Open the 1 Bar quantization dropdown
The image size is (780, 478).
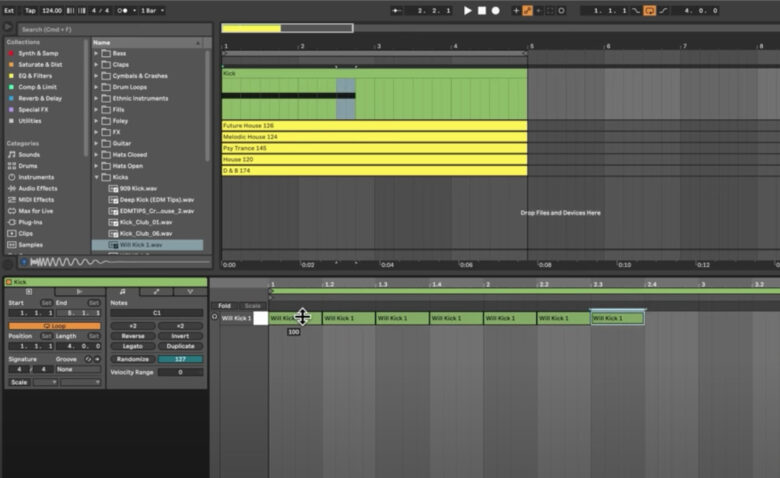150,10
